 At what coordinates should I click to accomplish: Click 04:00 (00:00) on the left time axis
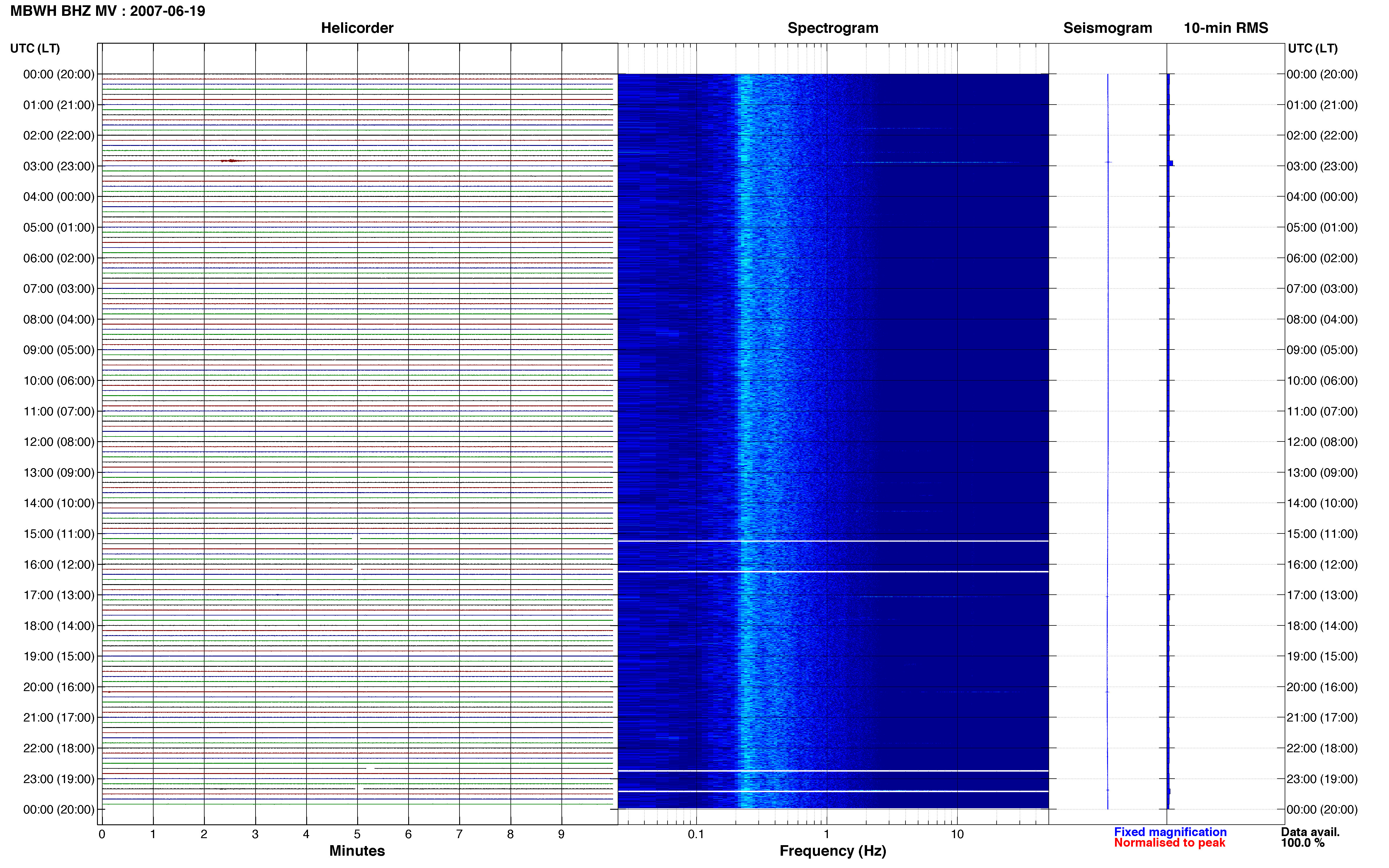(x=59, y=197)
